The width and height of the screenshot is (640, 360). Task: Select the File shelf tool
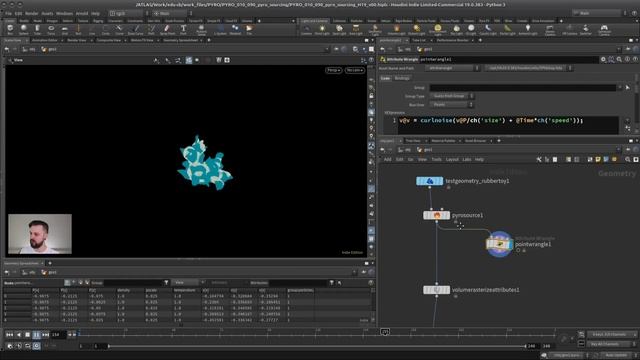[249, 29]
